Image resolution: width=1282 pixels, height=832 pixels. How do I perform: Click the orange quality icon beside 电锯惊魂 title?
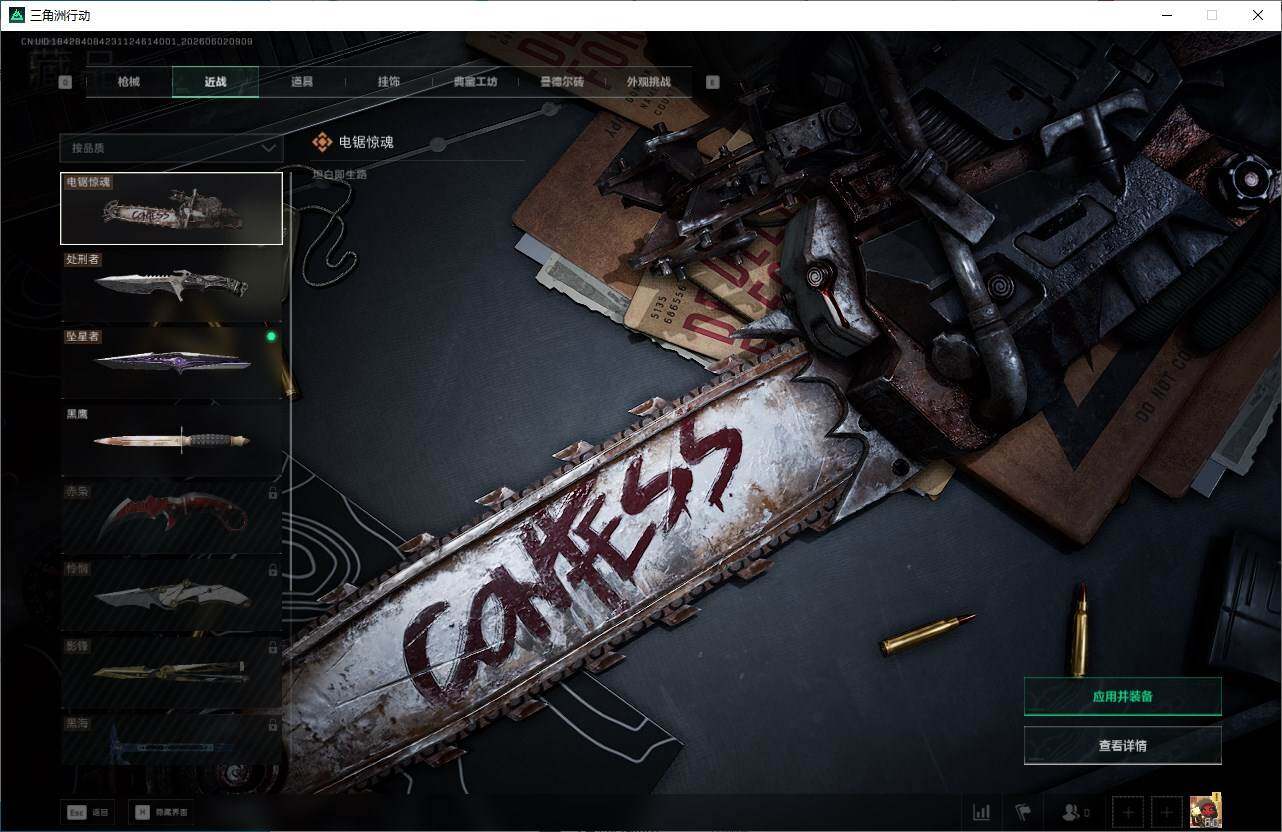(322, 142)
